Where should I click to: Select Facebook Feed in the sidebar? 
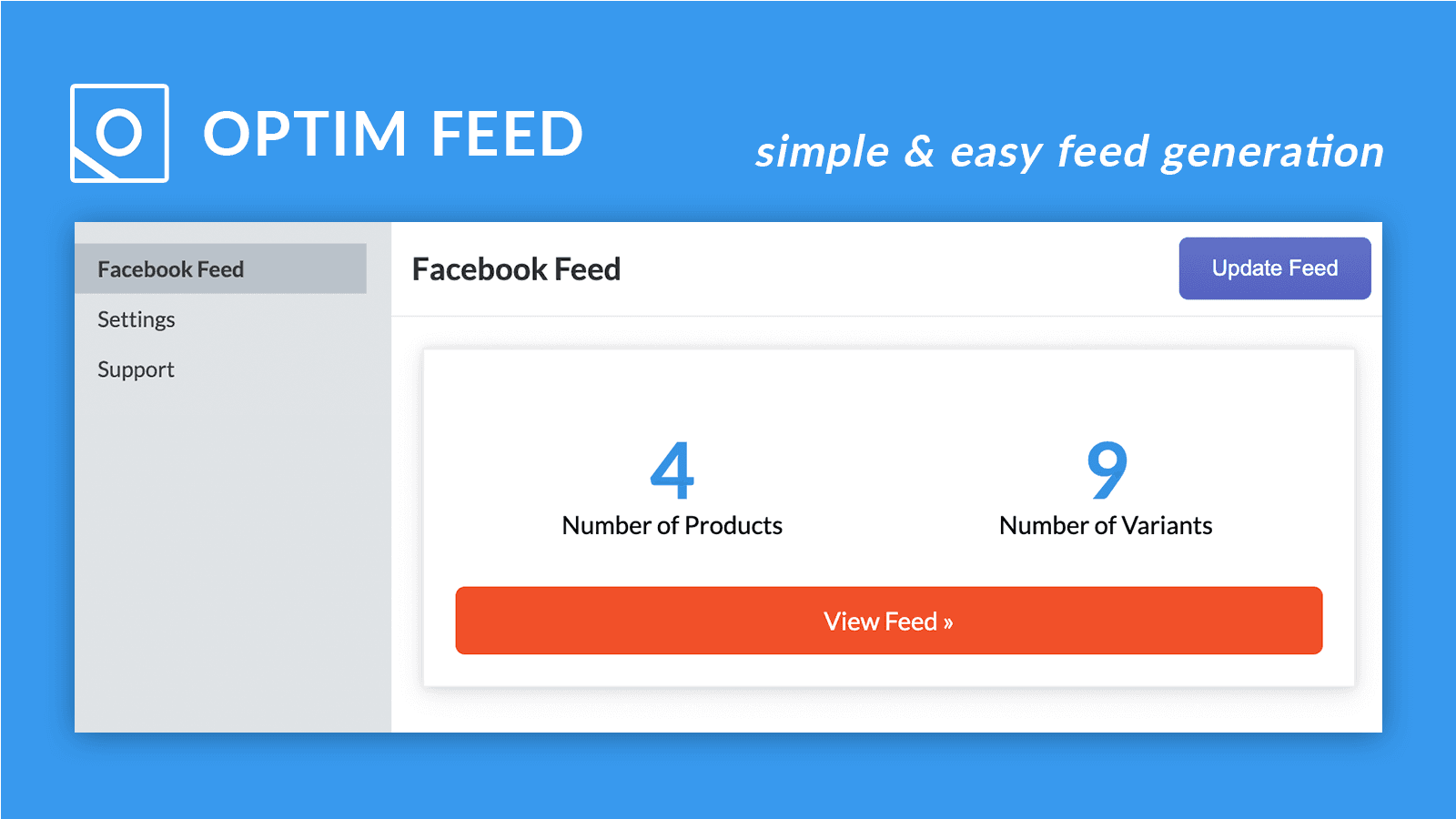coord(171,268)
